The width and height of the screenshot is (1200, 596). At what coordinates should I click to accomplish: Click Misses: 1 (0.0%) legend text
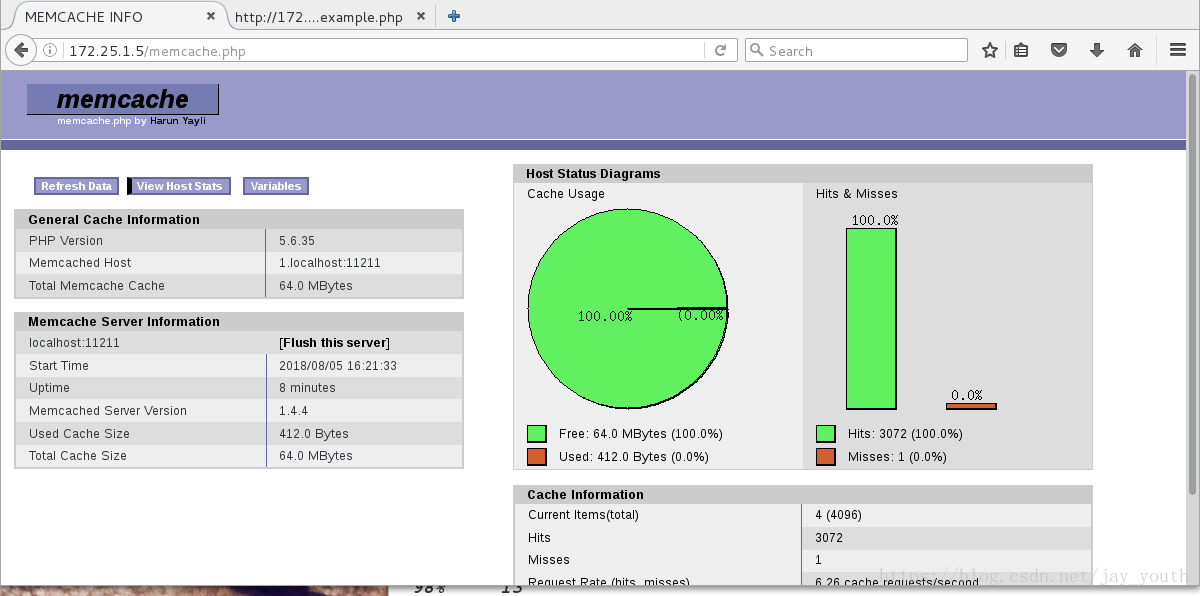tap(897, 457)
